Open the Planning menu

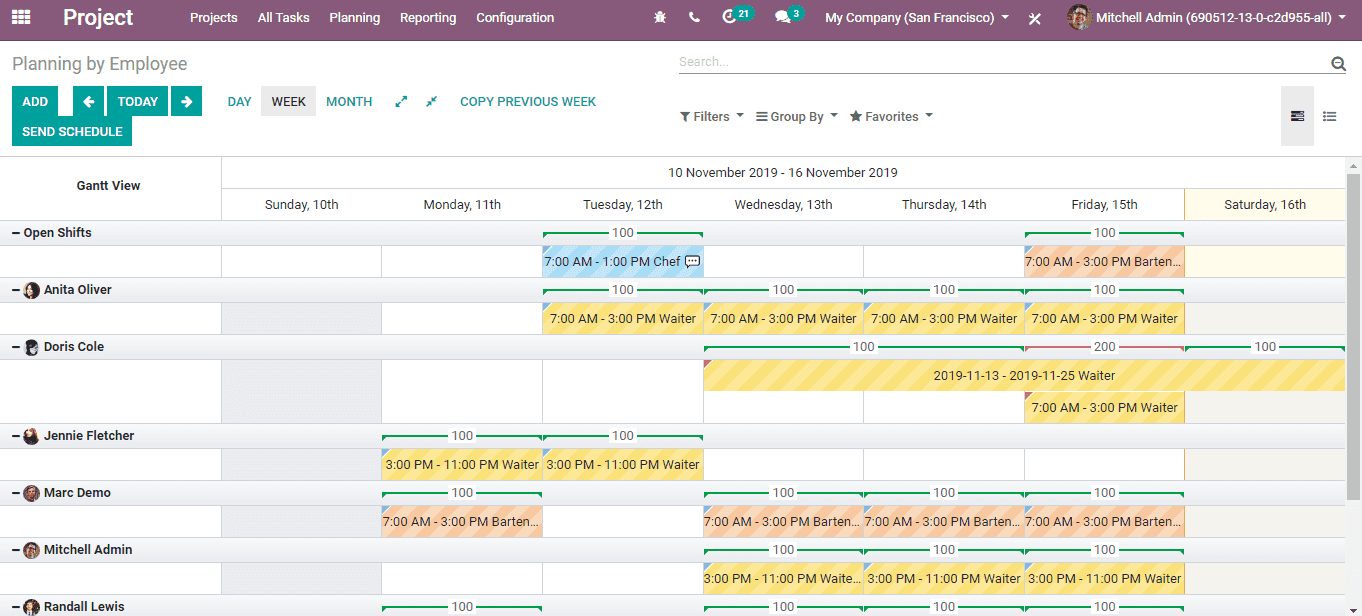(x=354, y=18)
